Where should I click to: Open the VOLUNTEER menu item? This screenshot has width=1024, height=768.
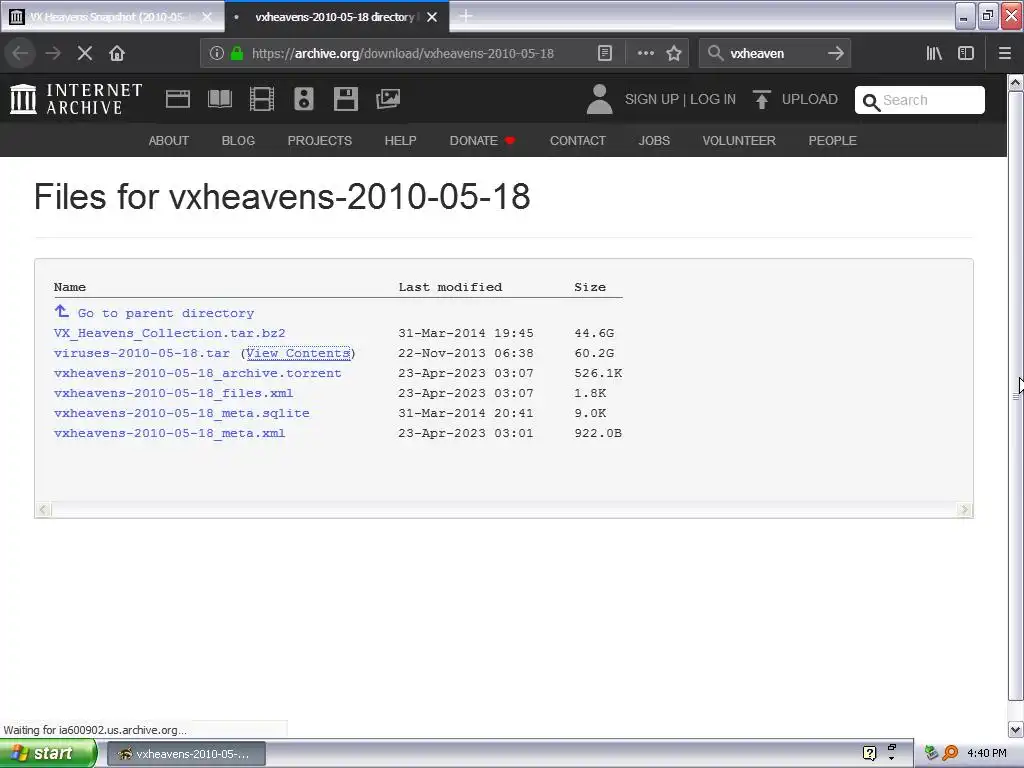coord(739,141)
